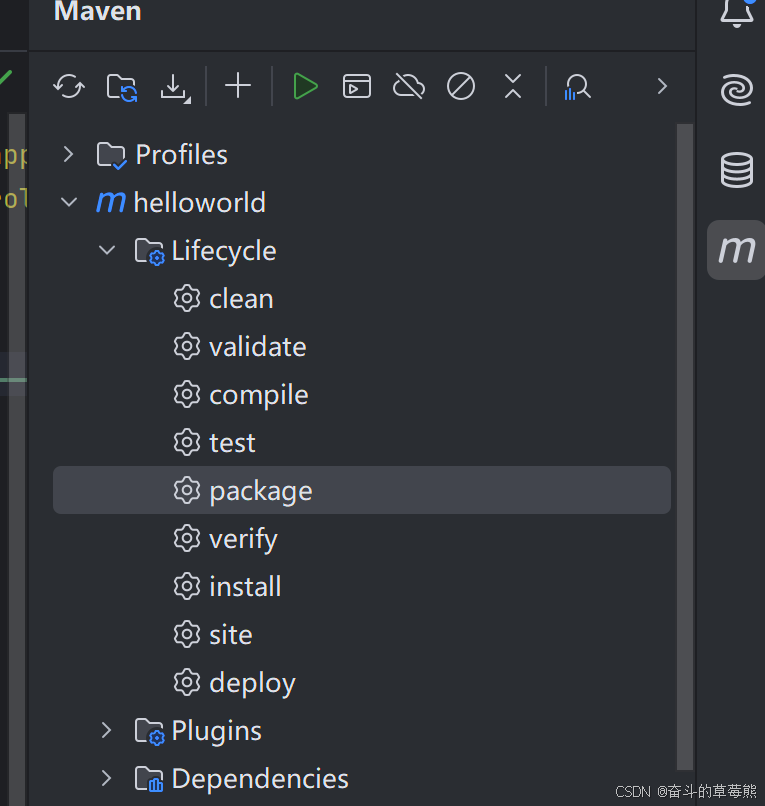765x806 pixels.
Task: Click the Maven tool window m icon in the sidebar
Action: (737, 250)
